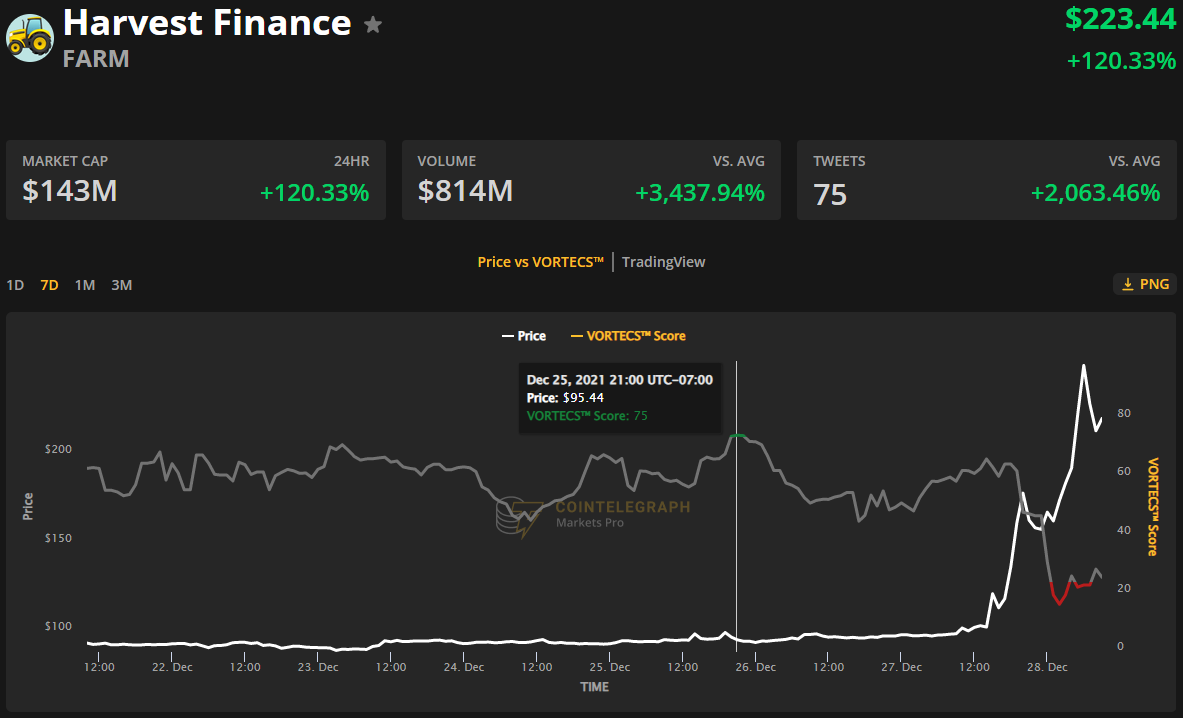1183x718 pixels.
Task: Select the 7D time range
Action: pyautogui.click(x=49, y=285)
